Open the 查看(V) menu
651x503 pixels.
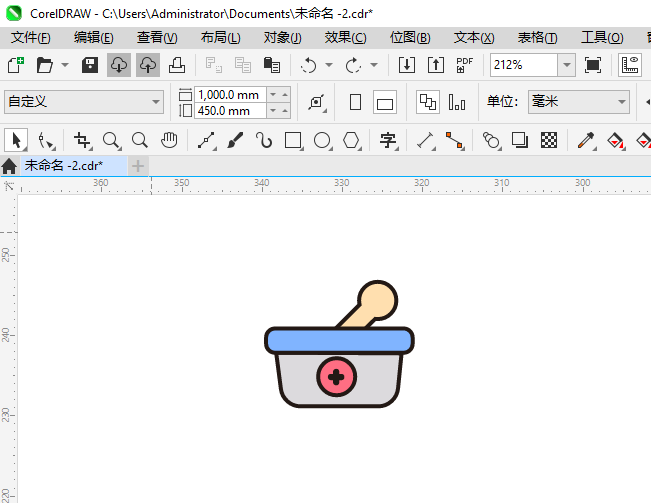tap(157, 38)
